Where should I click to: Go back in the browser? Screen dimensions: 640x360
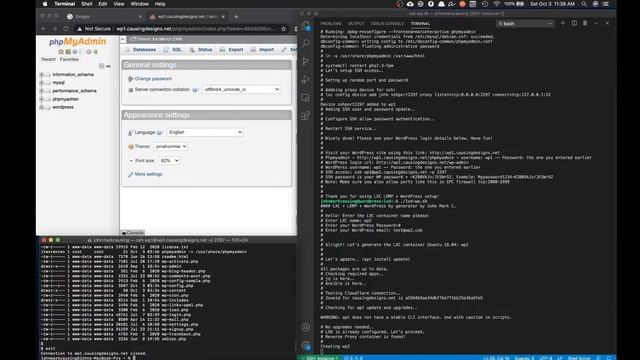(x=44, y=29)
